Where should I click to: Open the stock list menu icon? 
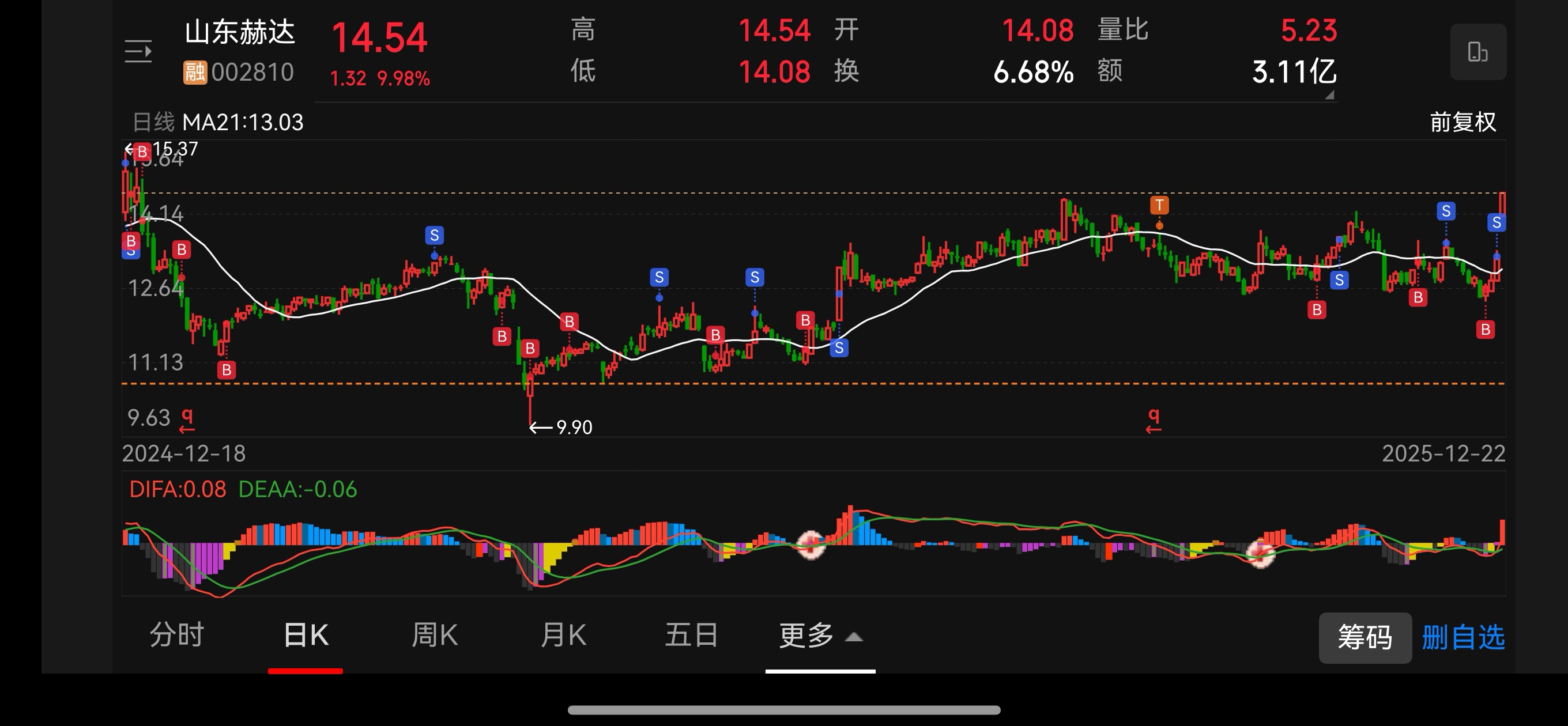coord(138,52)
